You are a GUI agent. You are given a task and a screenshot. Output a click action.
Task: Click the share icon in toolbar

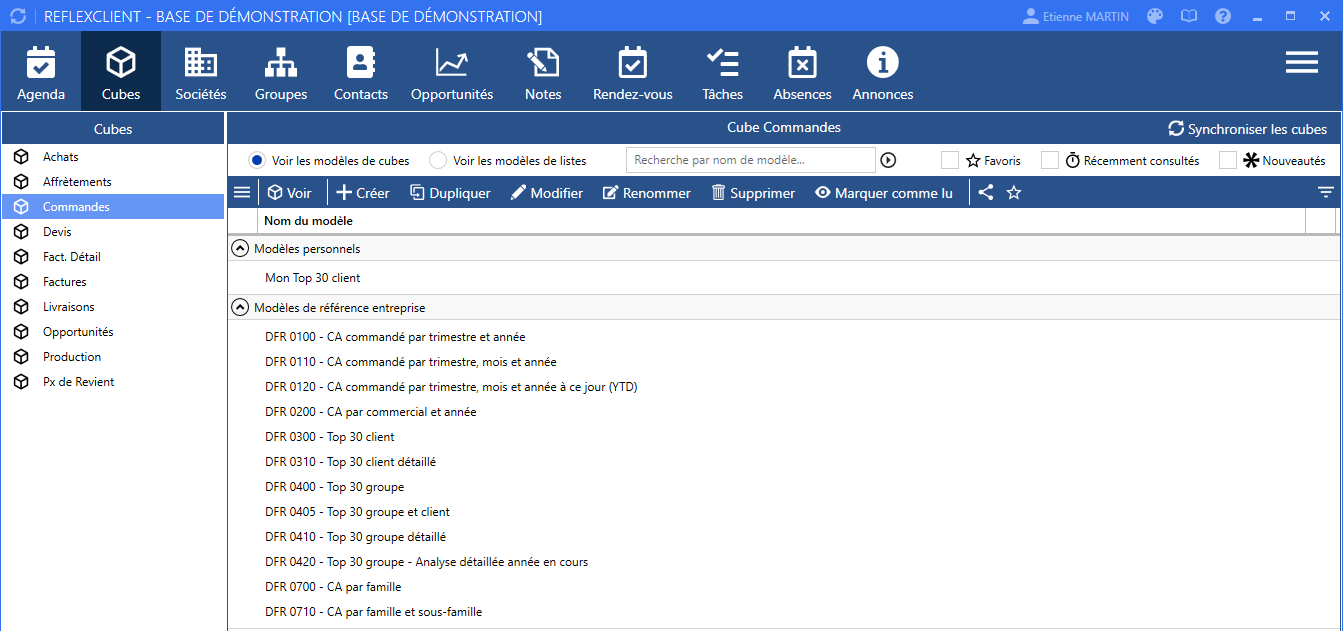[x=986, y=193]
